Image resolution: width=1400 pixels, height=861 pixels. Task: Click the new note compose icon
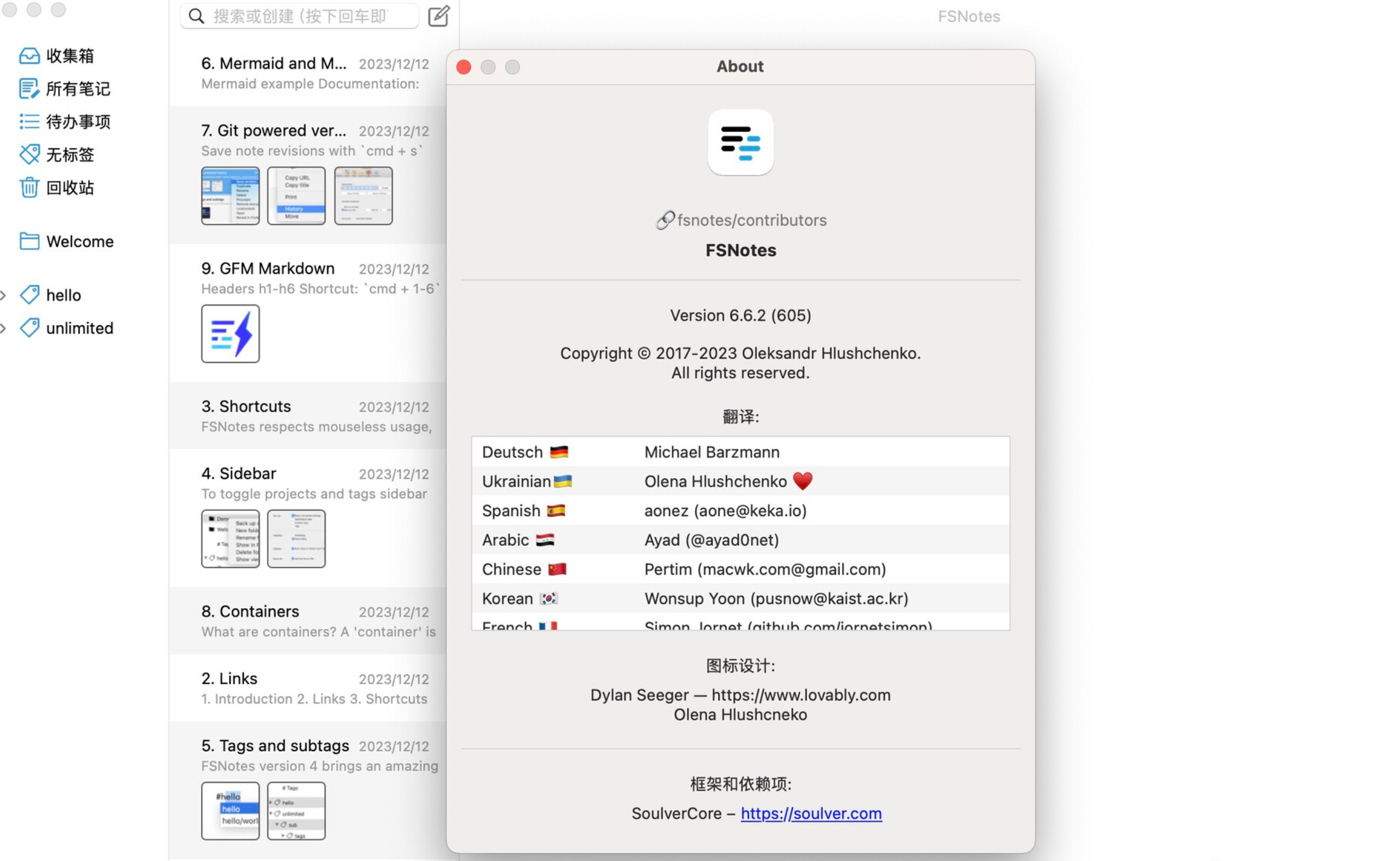point(439,16)
